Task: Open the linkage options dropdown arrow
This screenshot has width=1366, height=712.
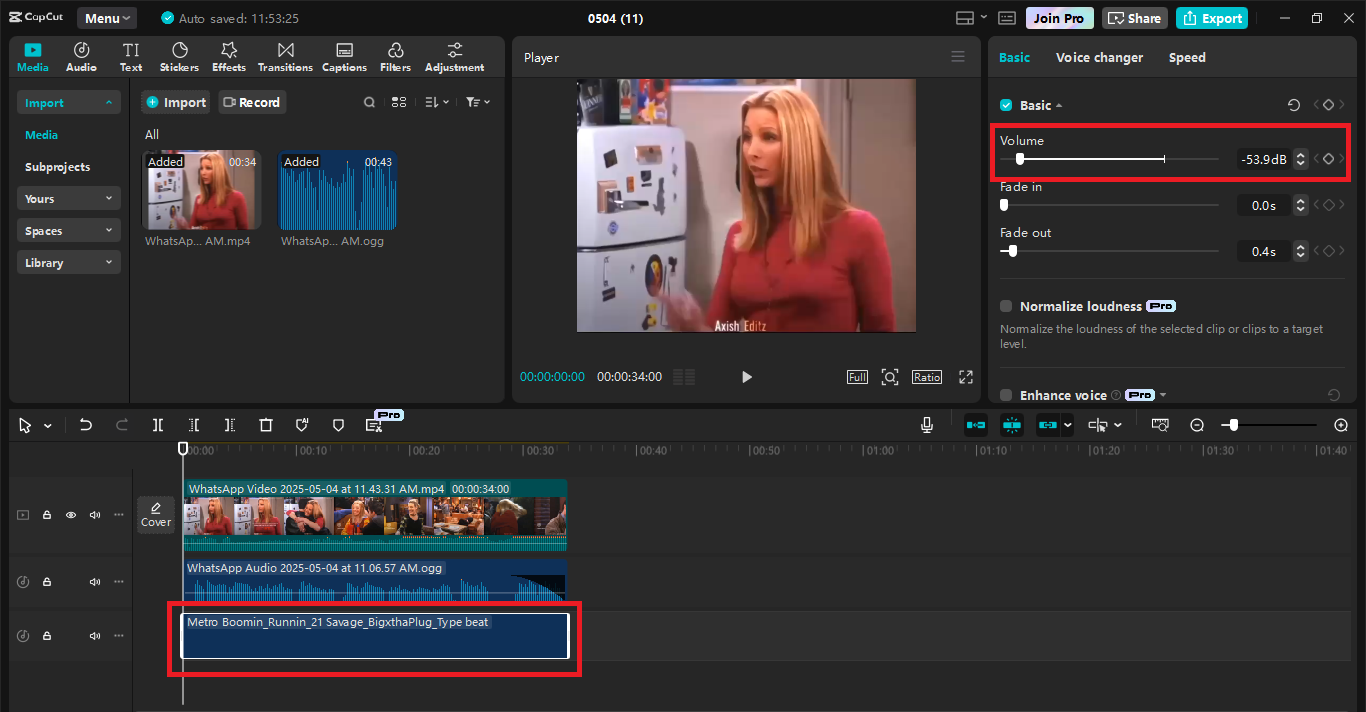Action: 1067,425
